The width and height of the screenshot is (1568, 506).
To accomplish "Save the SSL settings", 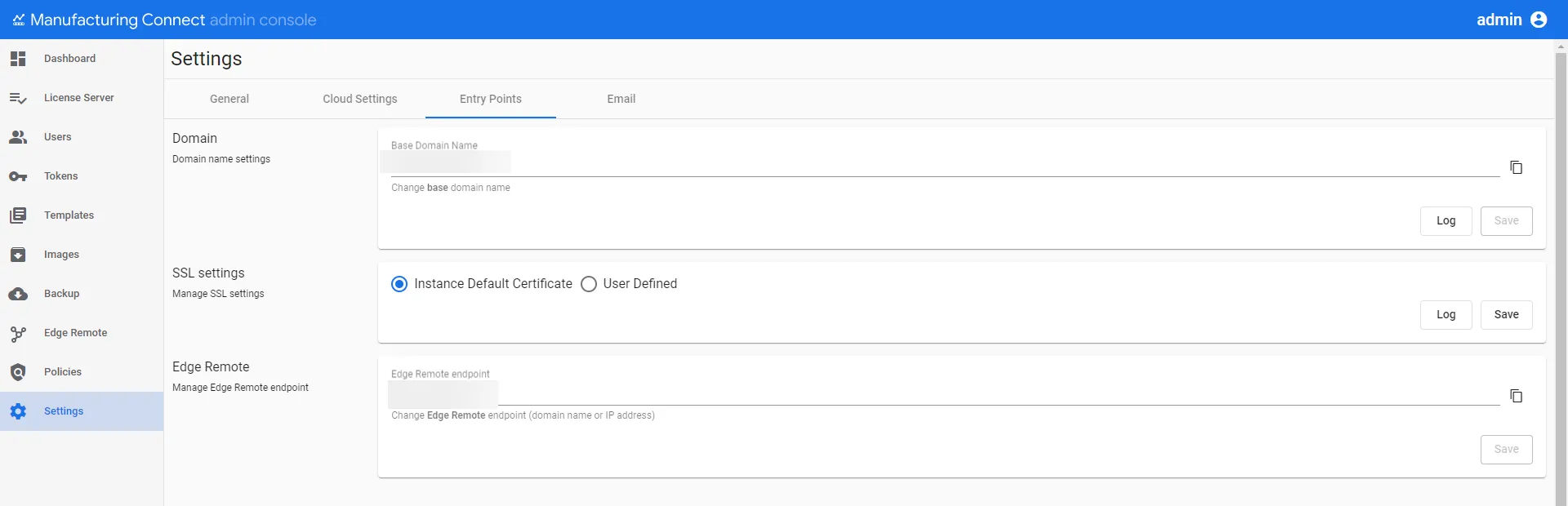I will (1507, 315).
